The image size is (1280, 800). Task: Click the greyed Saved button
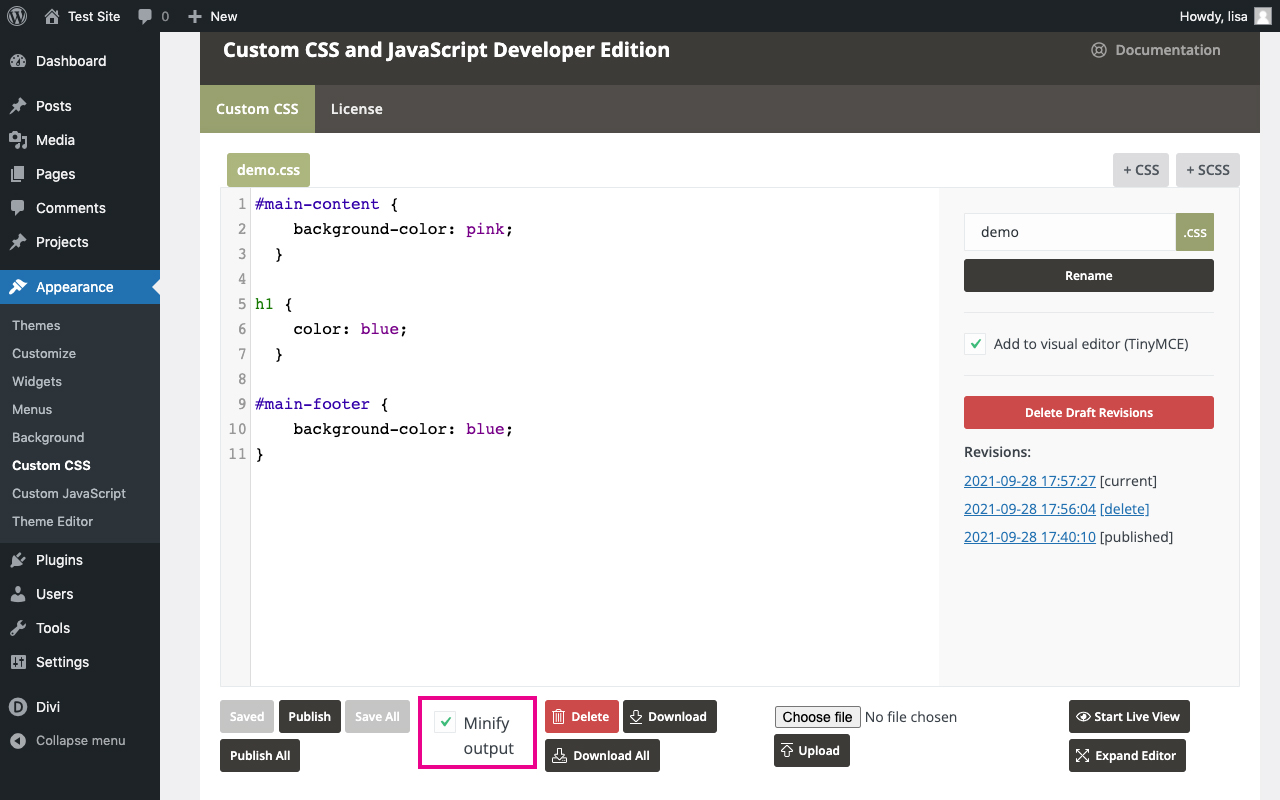pyautogui.click(x=247, y=716)
